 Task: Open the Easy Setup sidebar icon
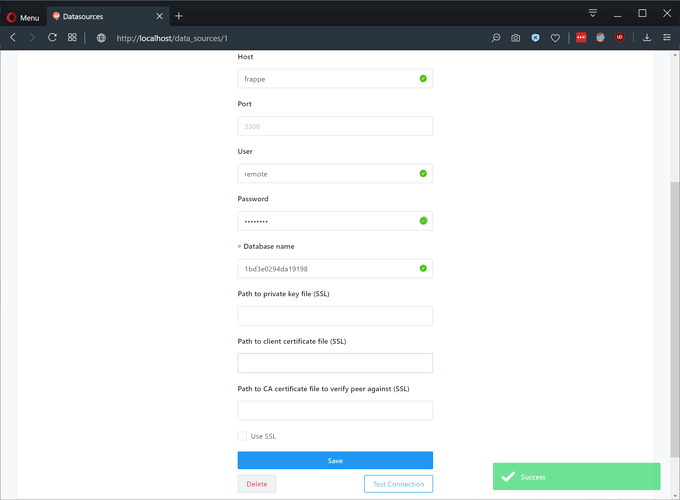tap(667, 38)
